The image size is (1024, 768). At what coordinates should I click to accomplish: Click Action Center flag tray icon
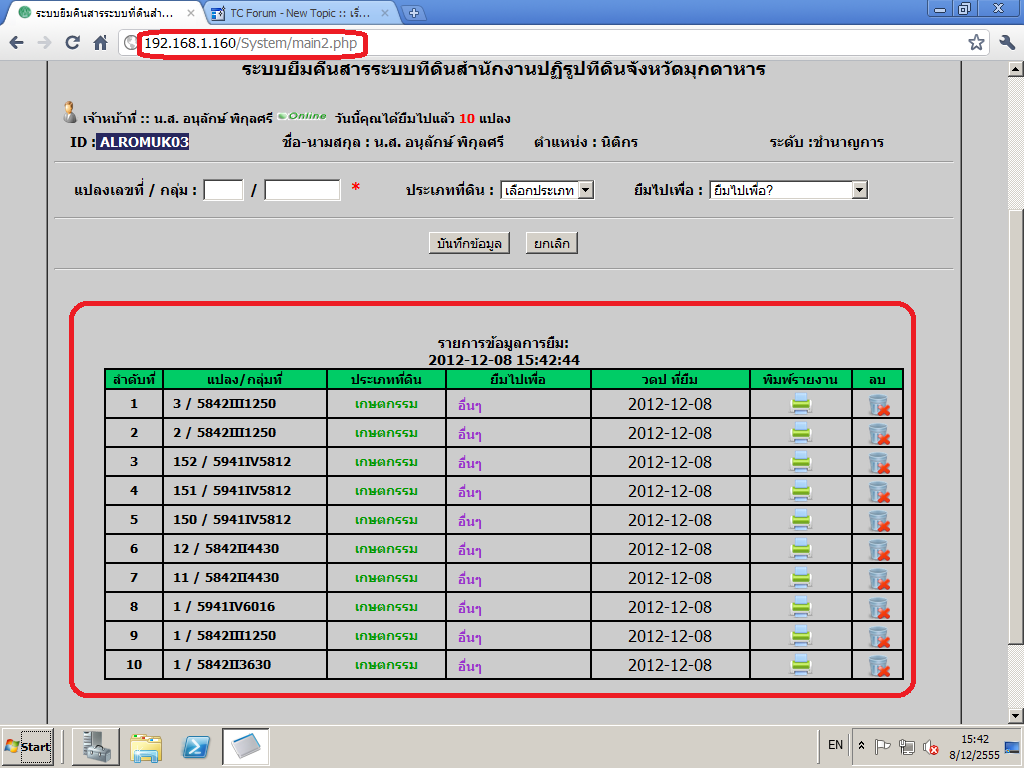pyautogui.click(x=882, y=746)
